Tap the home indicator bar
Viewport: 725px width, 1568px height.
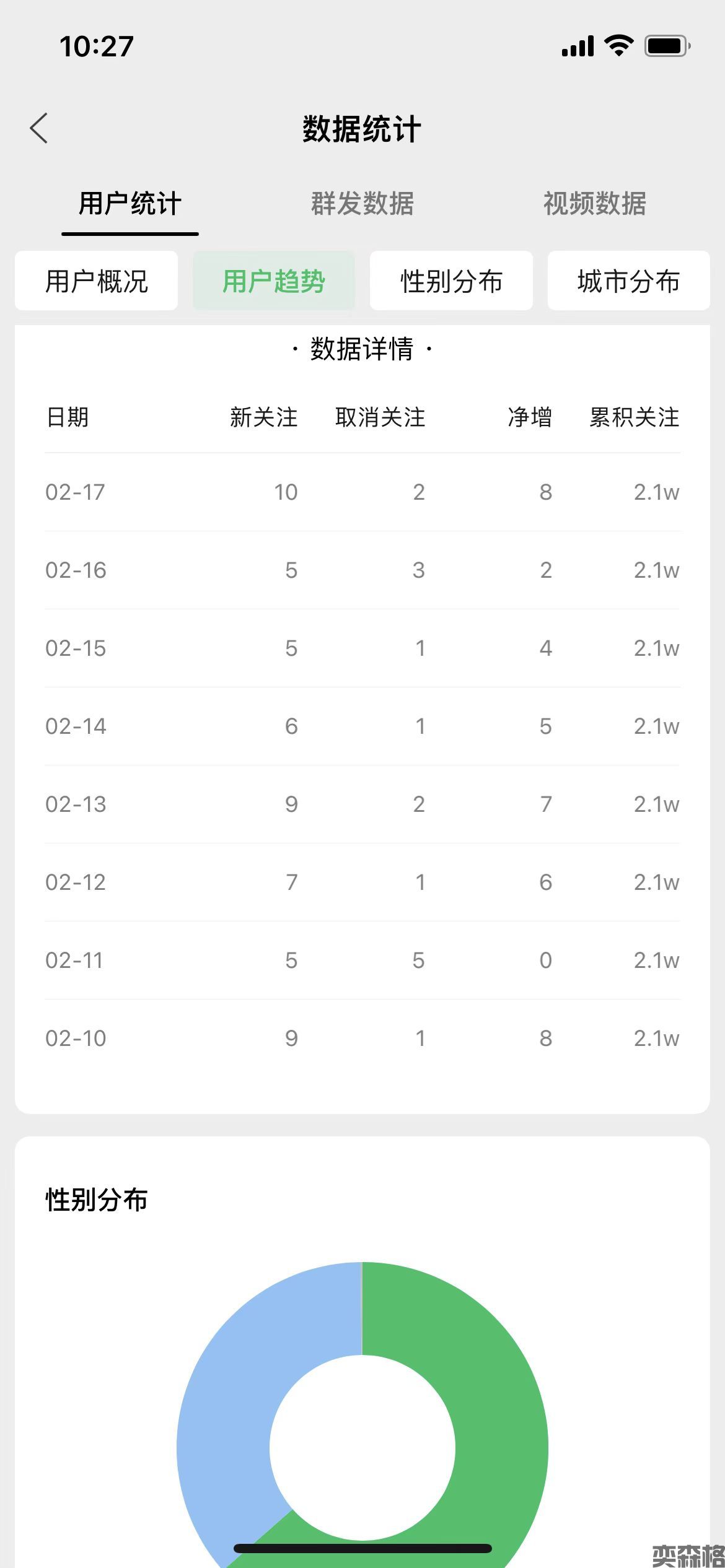click(x=362, y=1548)
